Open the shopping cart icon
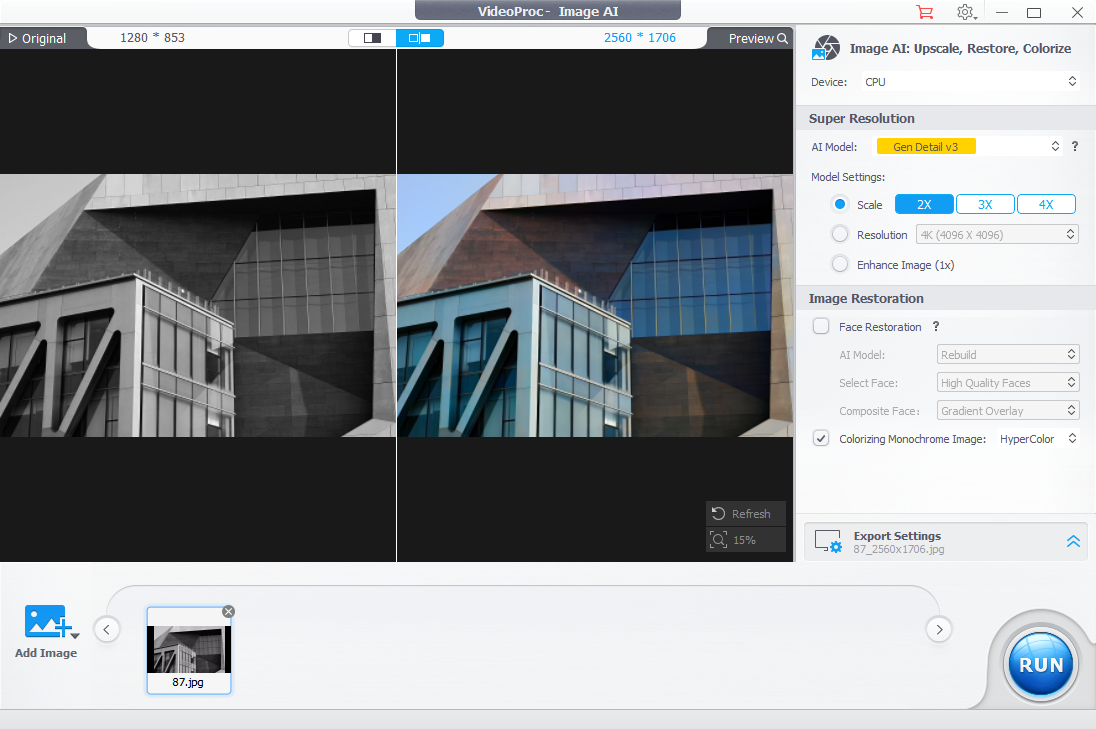This screenshot has width=1096, height=729. [x=924, y=12]
